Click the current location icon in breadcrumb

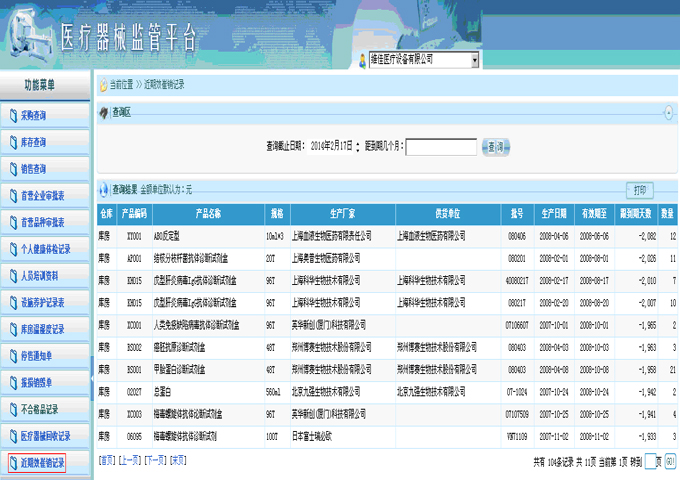pos(104,85)
